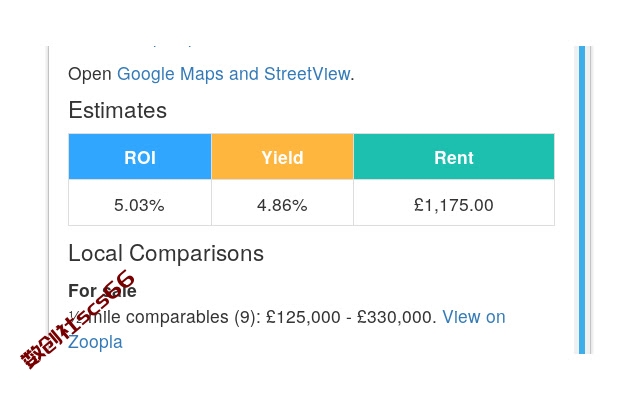Select the blue ROI column header
Viewport: 640px width, 400px height.
point(140,157)
